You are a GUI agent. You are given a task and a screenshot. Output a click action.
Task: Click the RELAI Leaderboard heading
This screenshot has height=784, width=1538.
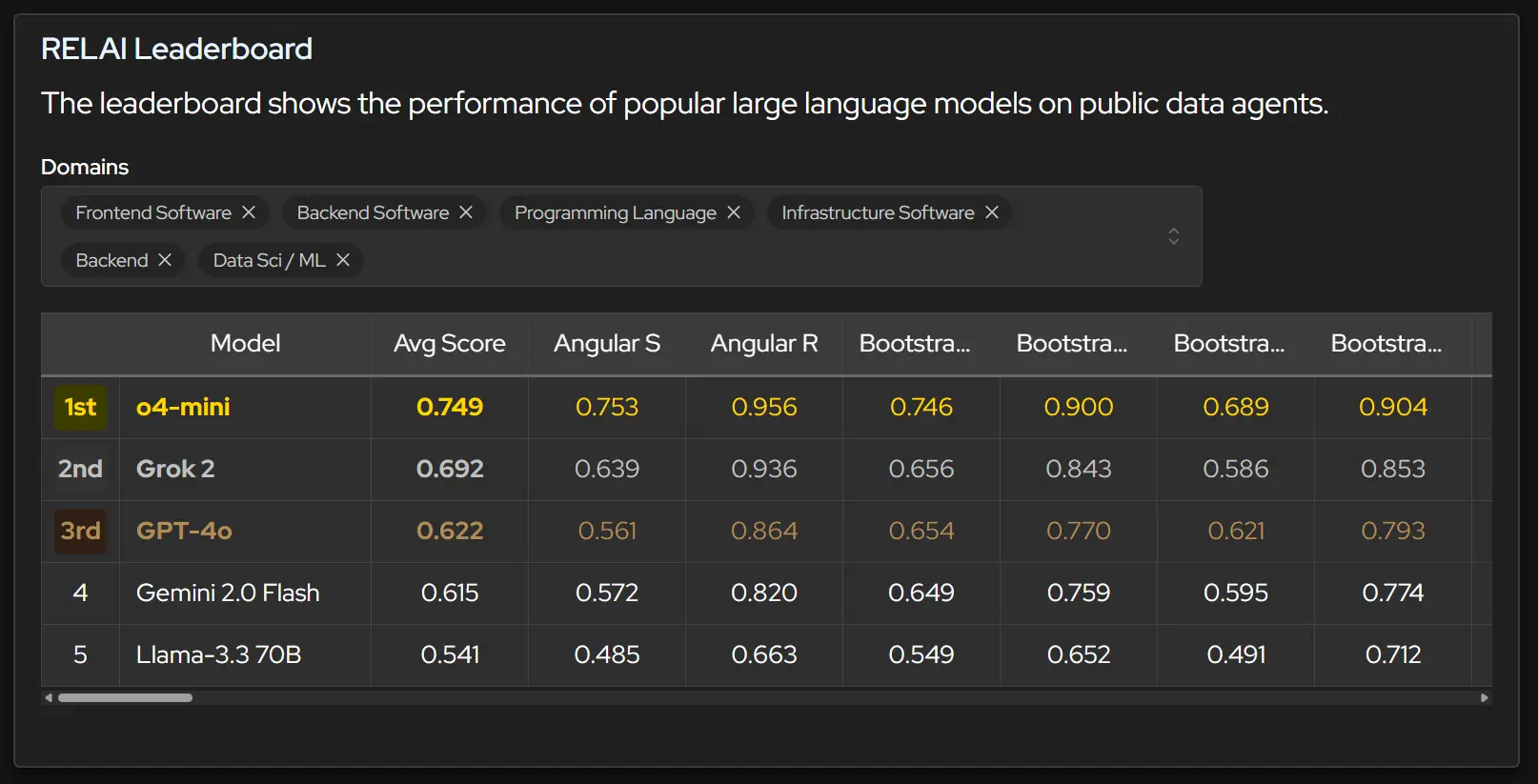click(176, 49)
